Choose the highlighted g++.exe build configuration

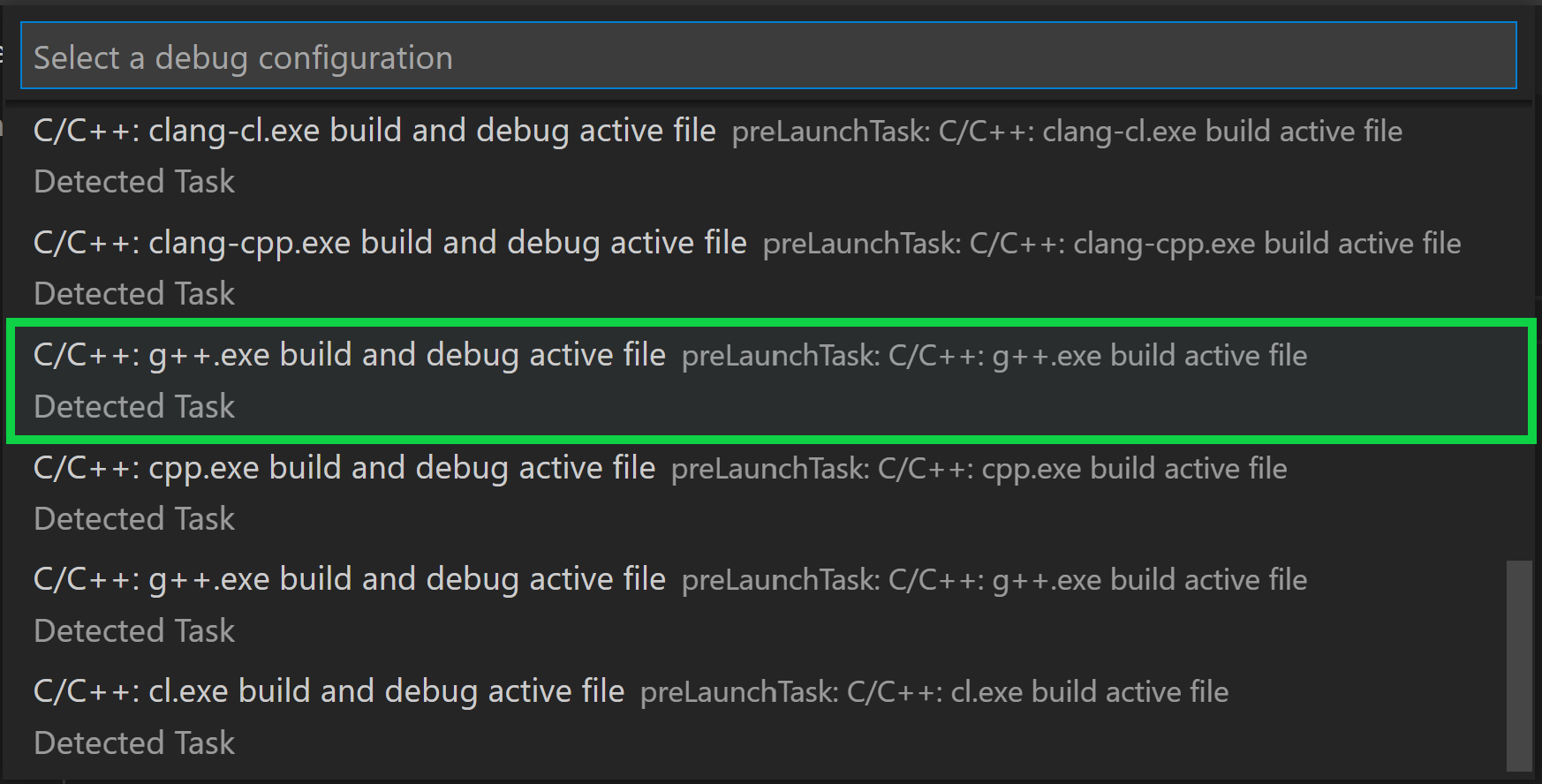pyautogui.click(x=349, y=355)
